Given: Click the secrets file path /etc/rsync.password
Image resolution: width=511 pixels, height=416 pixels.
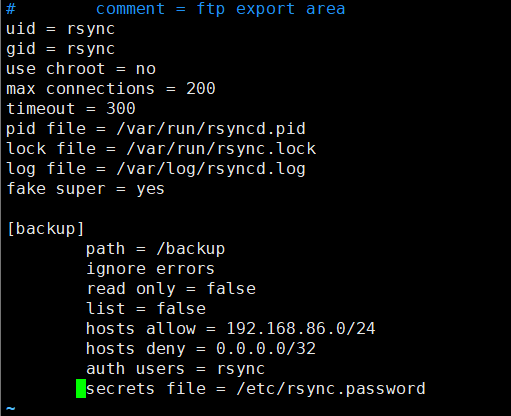Looking at the screenshot, I should point(331,389).
